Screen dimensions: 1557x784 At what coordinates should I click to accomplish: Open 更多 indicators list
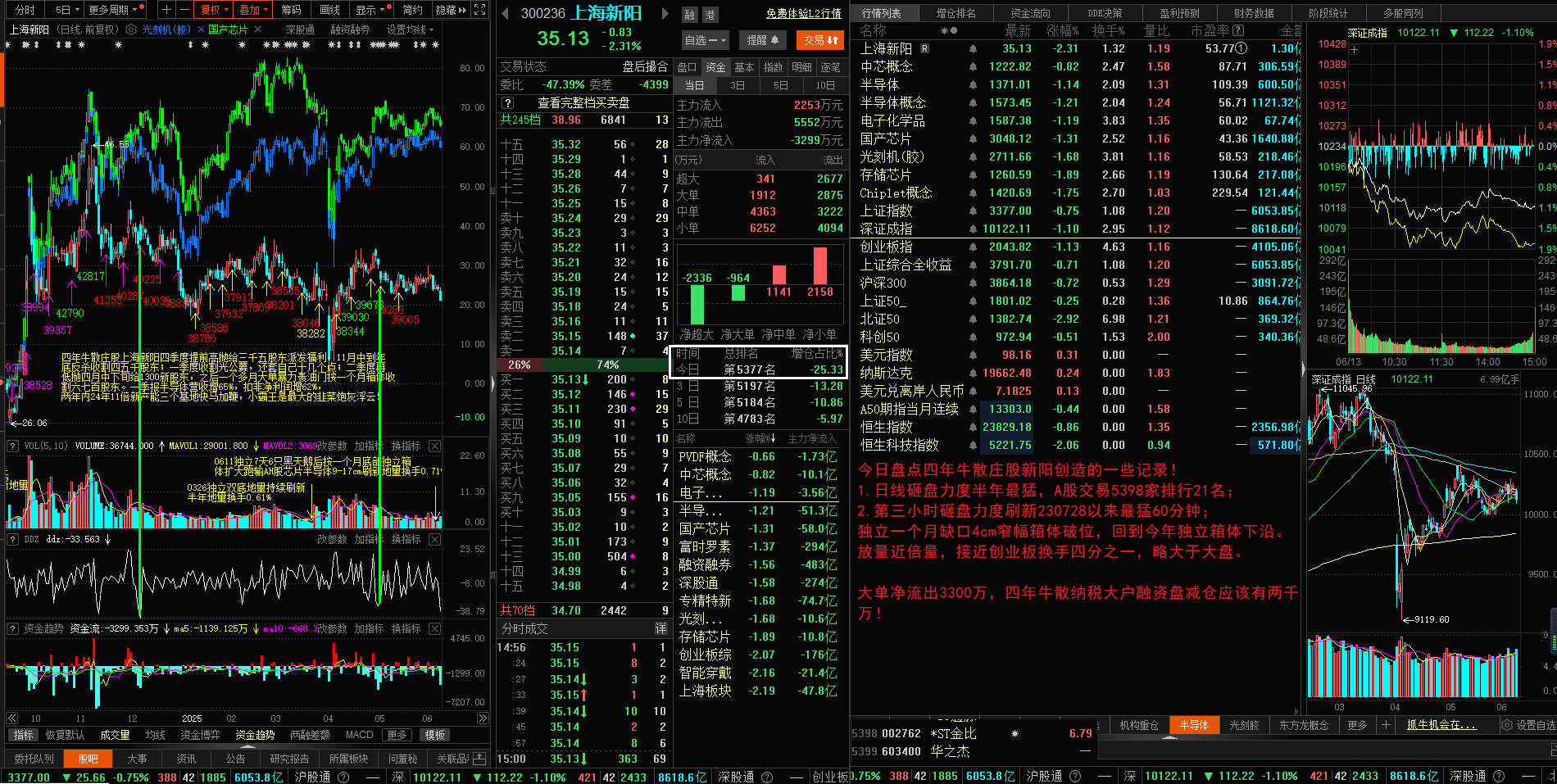click(397, 735)
